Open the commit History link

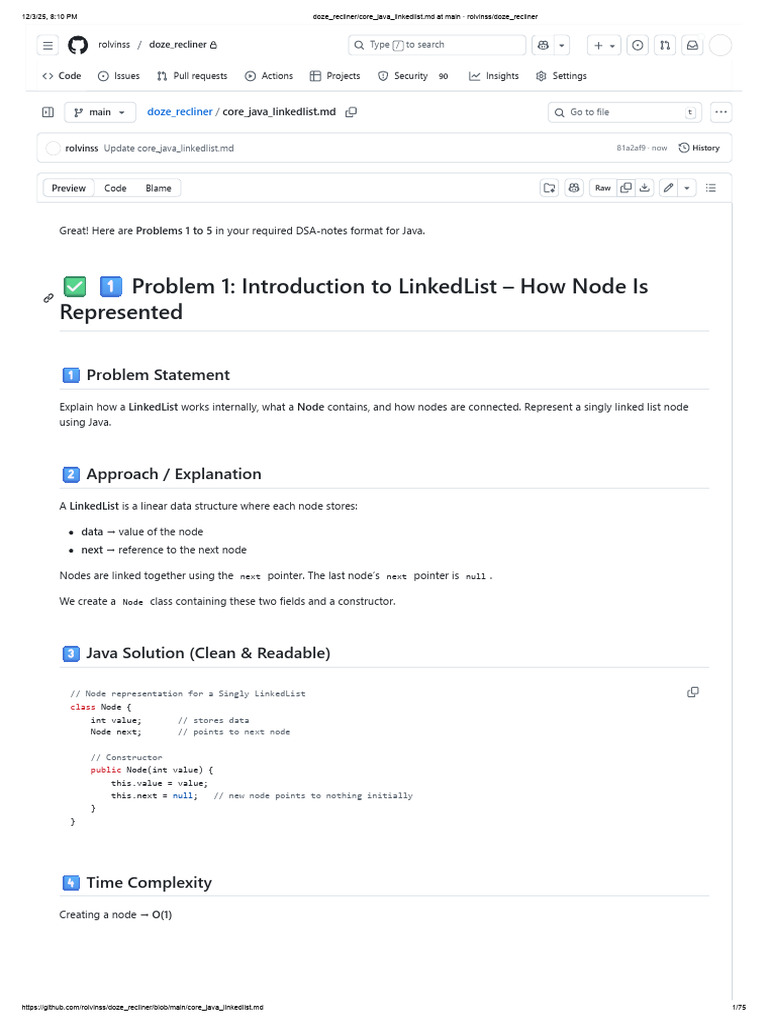tap(699, 148)
